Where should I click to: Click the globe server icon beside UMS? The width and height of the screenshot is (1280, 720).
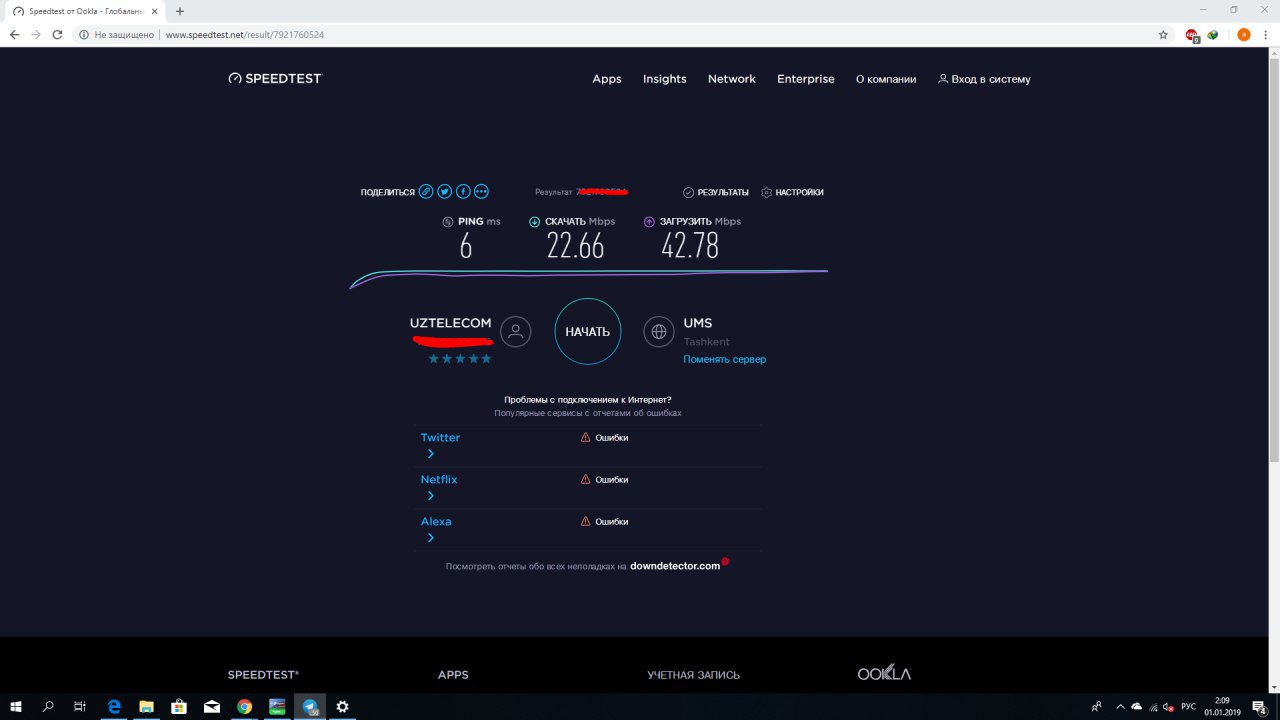click(658, 331)
